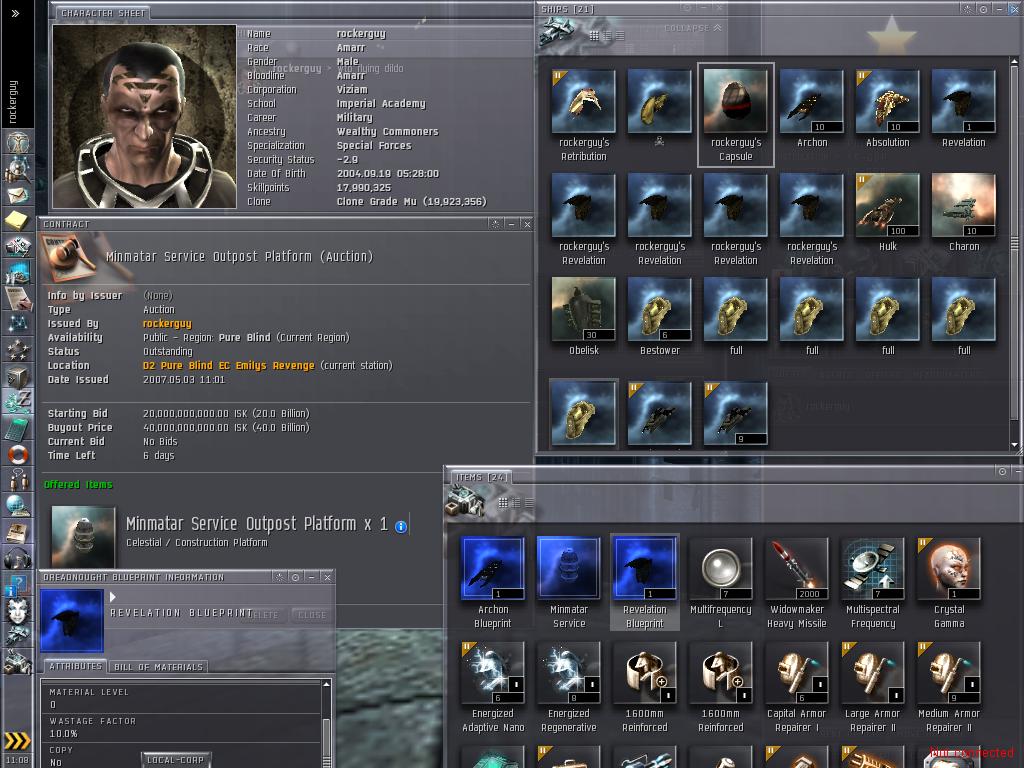
Task: Click the Items hangar header icon
Action: (465, 502)
